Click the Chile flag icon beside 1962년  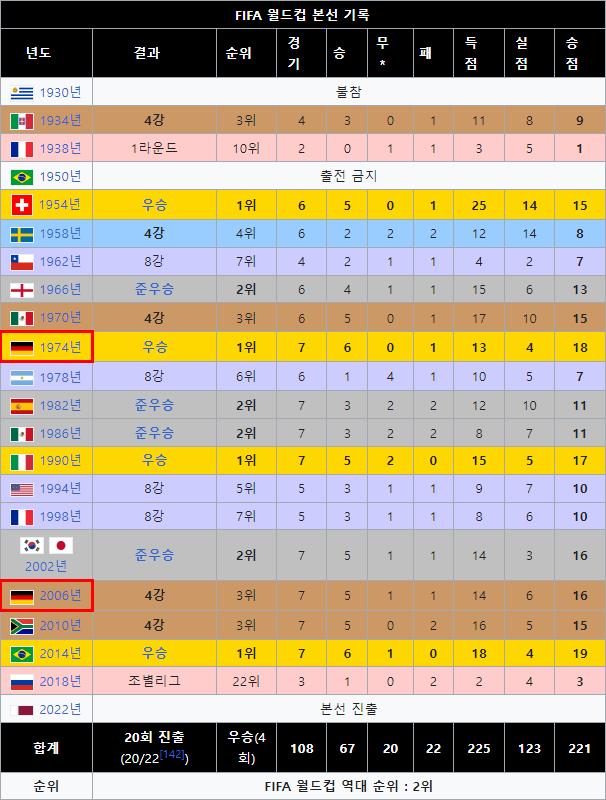pyautogui.click(x=22, y=262)
